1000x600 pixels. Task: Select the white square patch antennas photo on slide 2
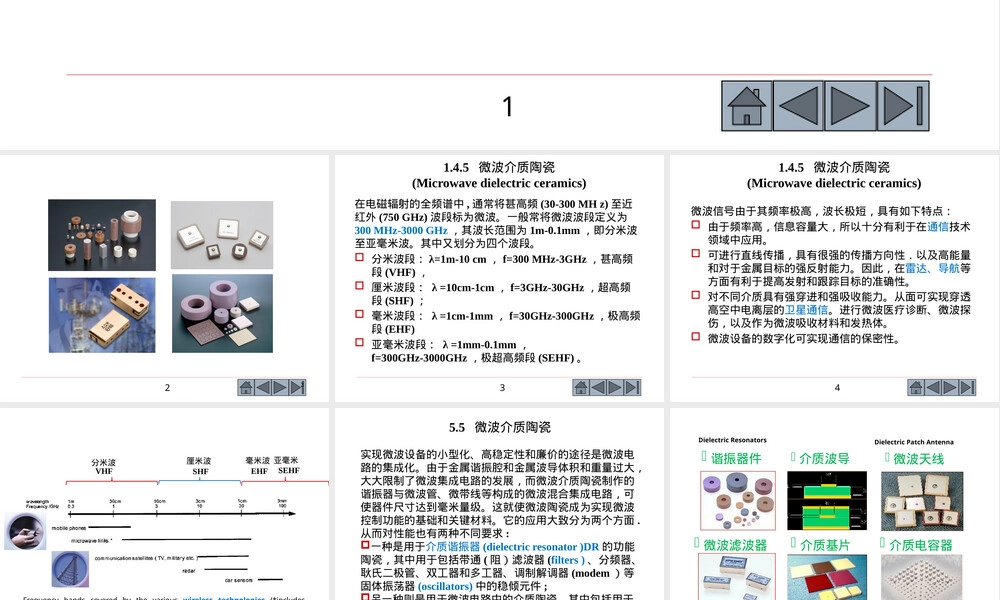pyautogui.click(x=222, y=235)
